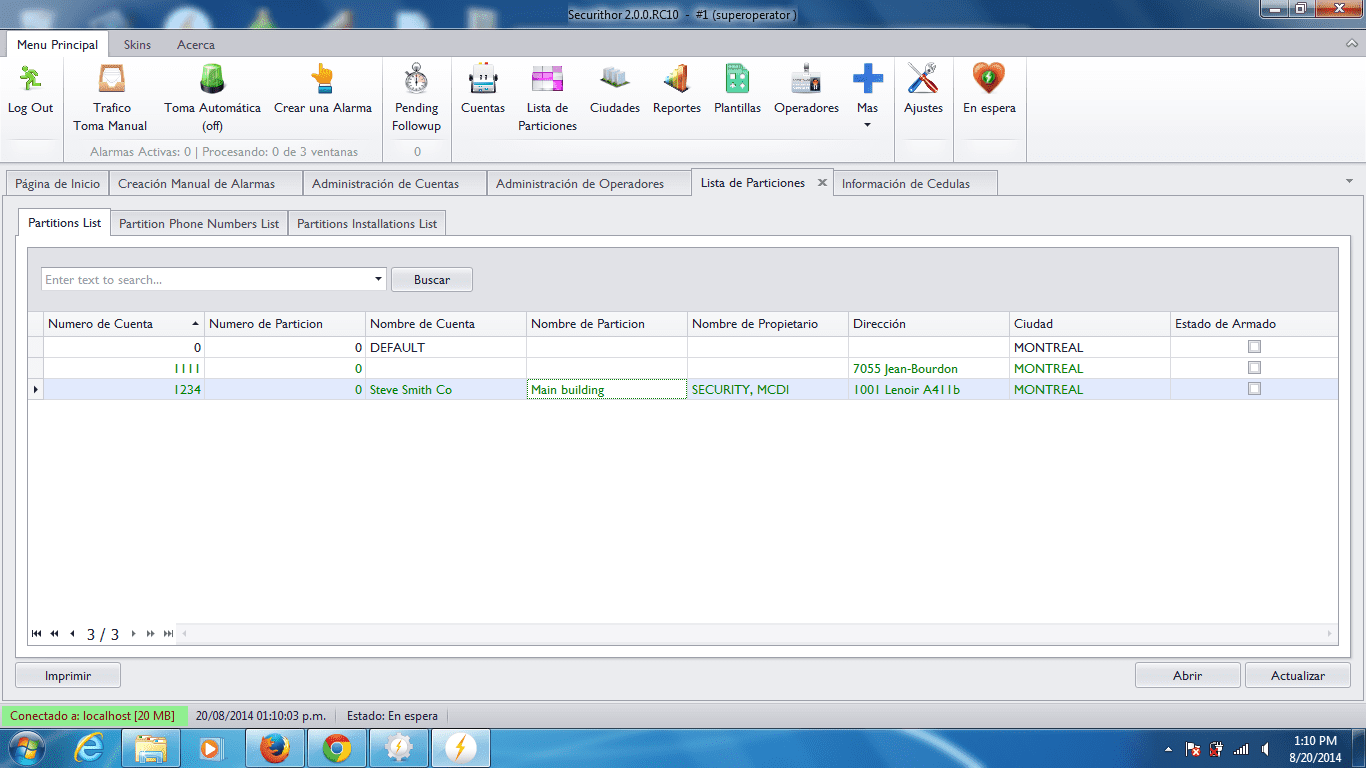Viewport: 1366px width, 768px height.
Task: Click the Actualizar button
Action: [1297, 675]
